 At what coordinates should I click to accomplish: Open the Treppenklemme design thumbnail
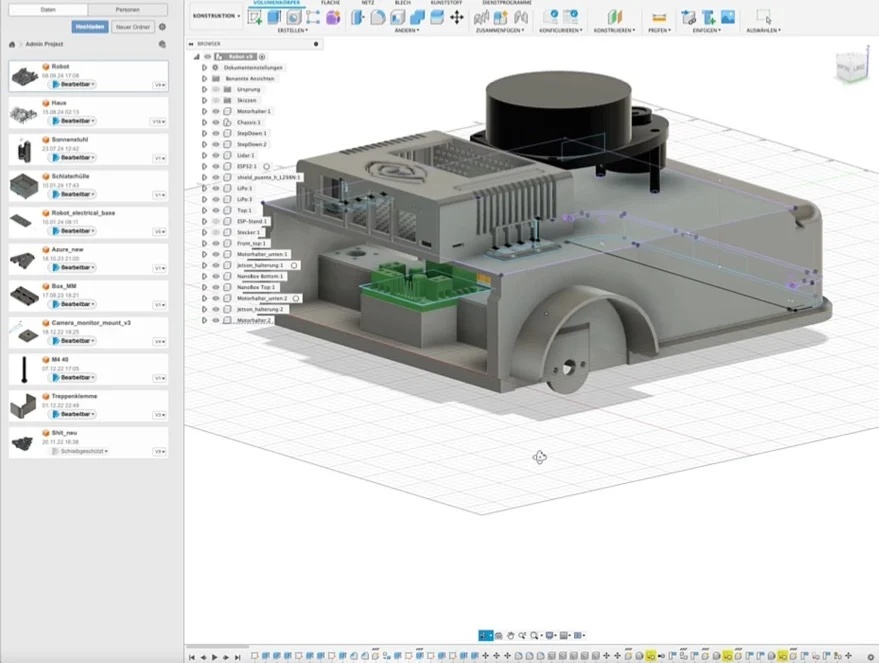point(24,406)
